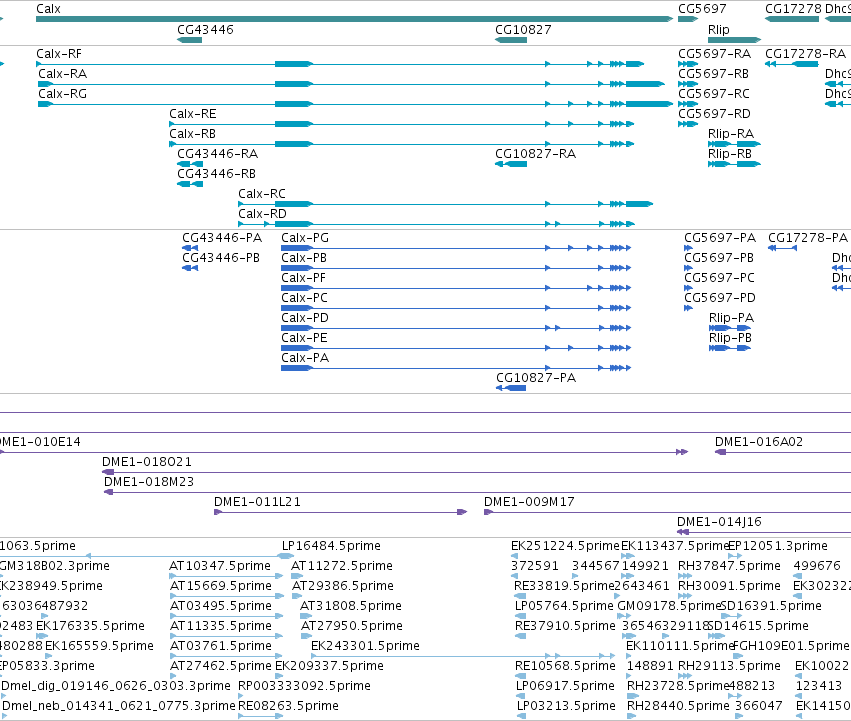Select protein CG43446-PA
This screenshot has height=721, width=851.
click(222, 238)
